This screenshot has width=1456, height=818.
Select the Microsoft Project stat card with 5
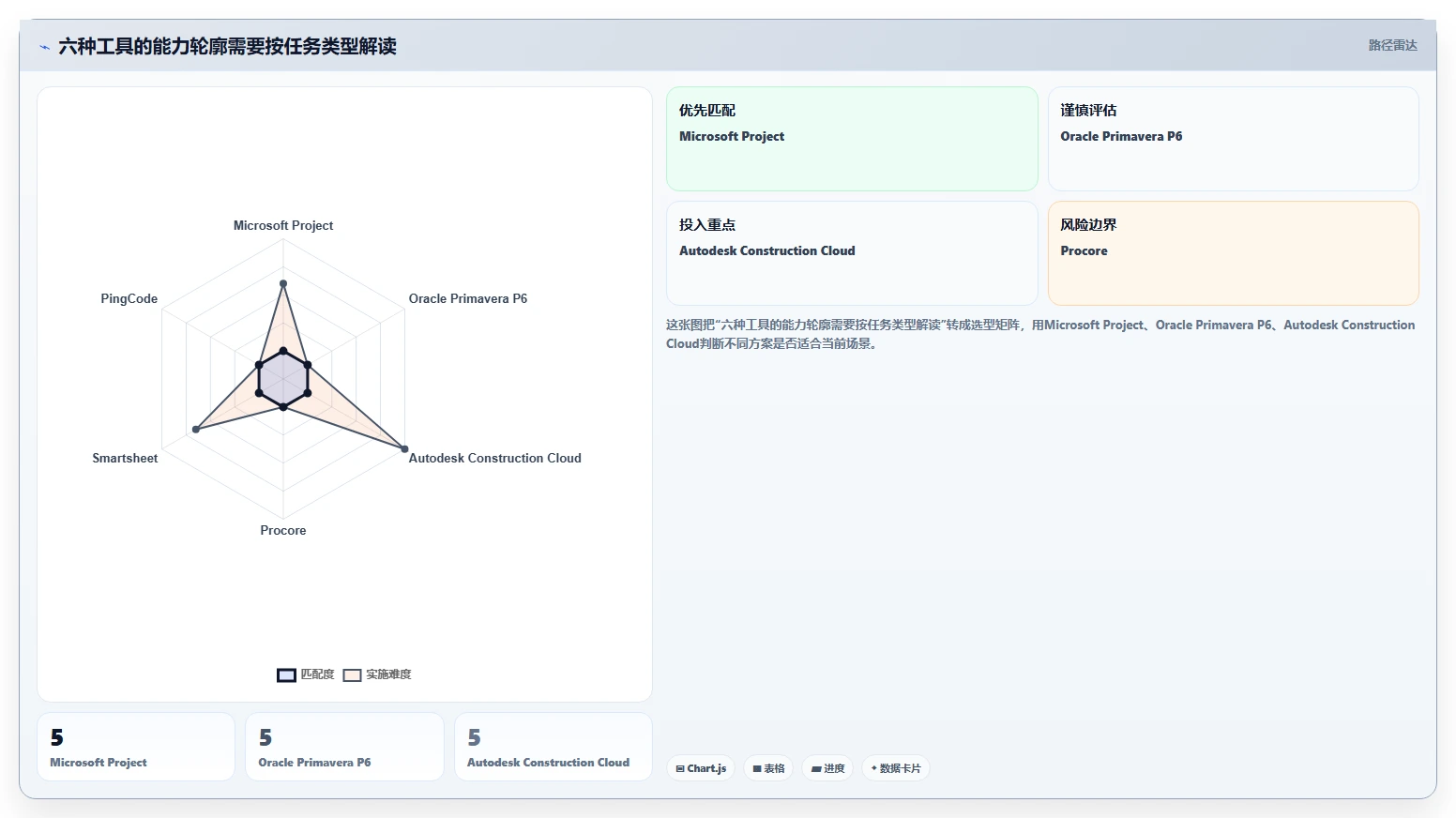point(136,747)
